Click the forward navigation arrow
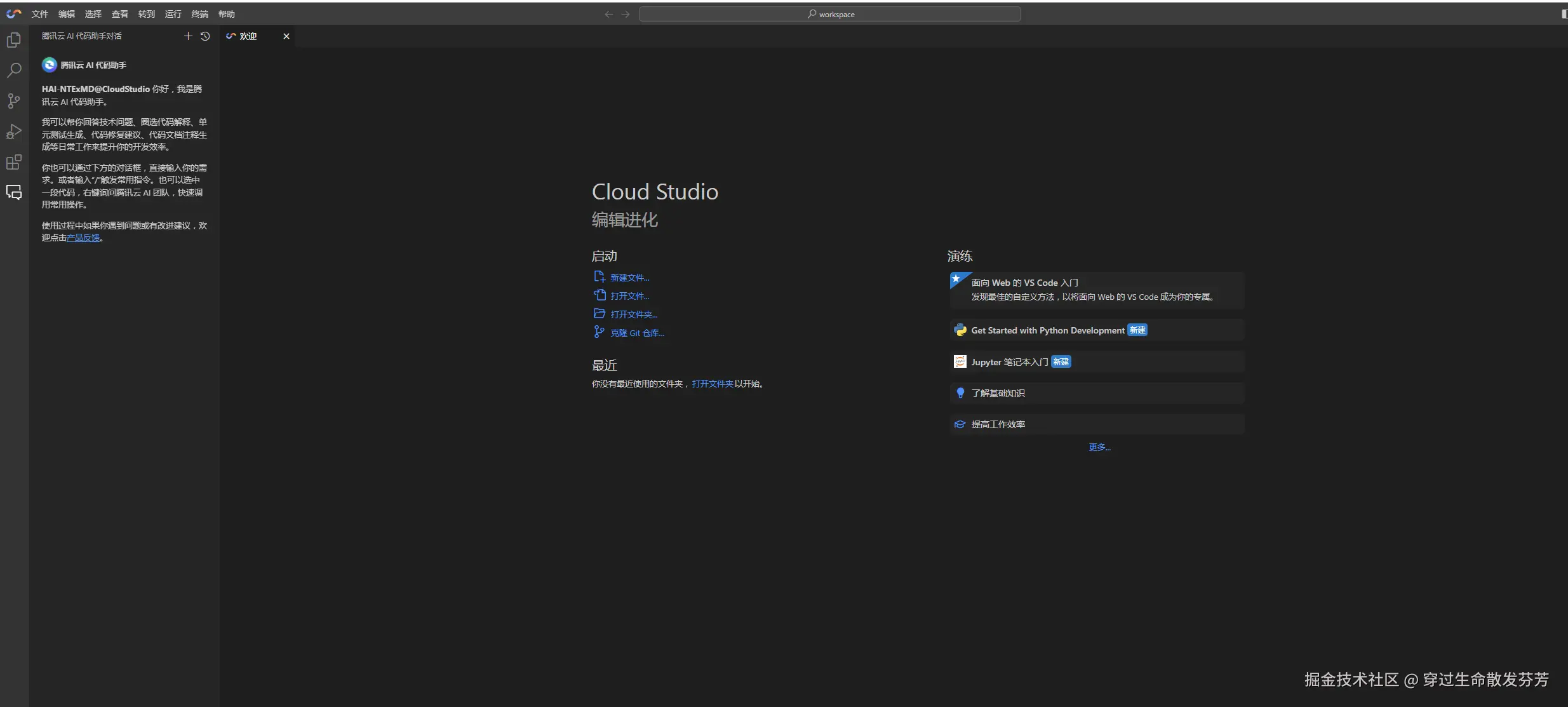1568x707 pixels. click(626, 14)
